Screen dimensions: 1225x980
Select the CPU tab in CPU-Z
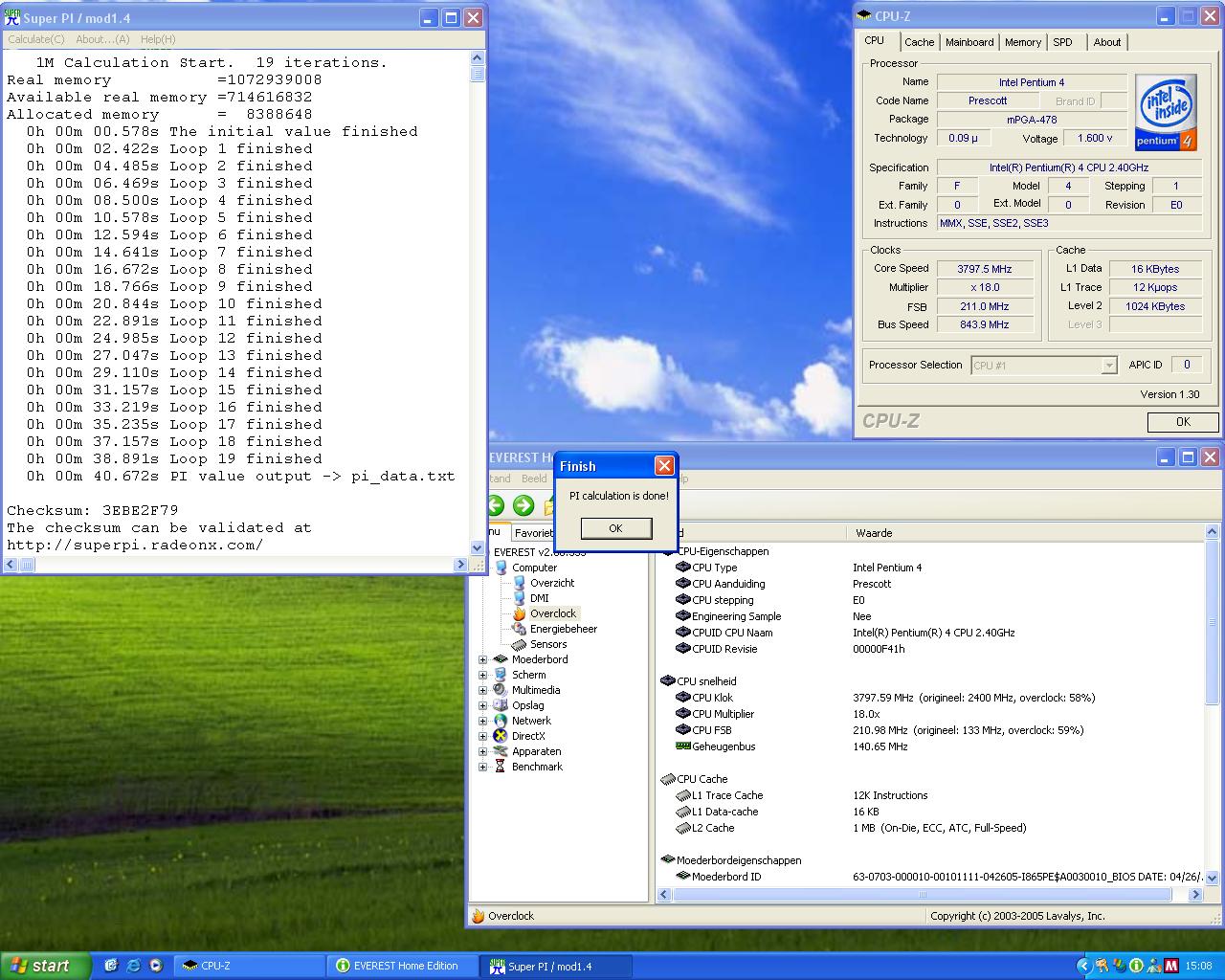click(x=875, y=41)
